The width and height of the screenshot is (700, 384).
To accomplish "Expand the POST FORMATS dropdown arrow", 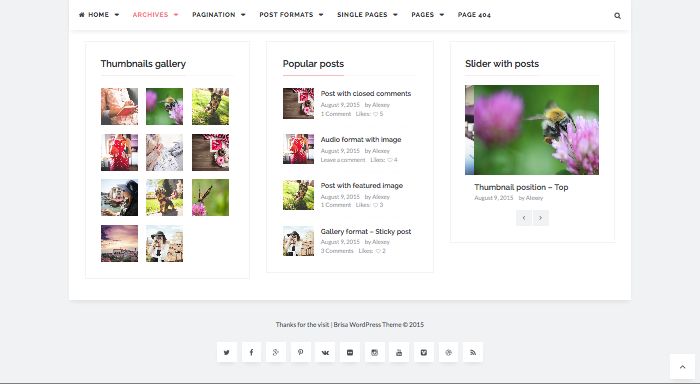I will coord(321,15).
